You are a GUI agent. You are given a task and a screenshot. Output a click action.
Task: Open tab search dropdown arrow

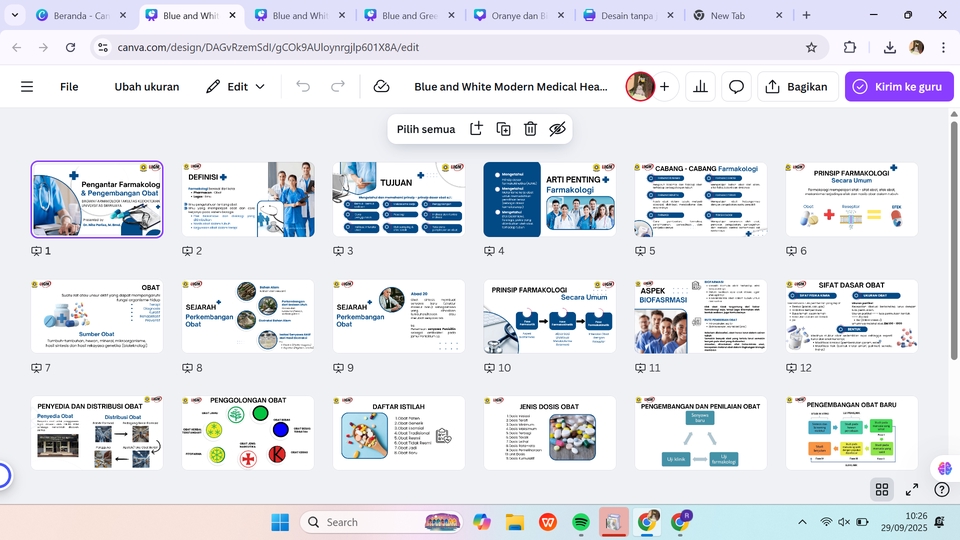click(15, 15)
